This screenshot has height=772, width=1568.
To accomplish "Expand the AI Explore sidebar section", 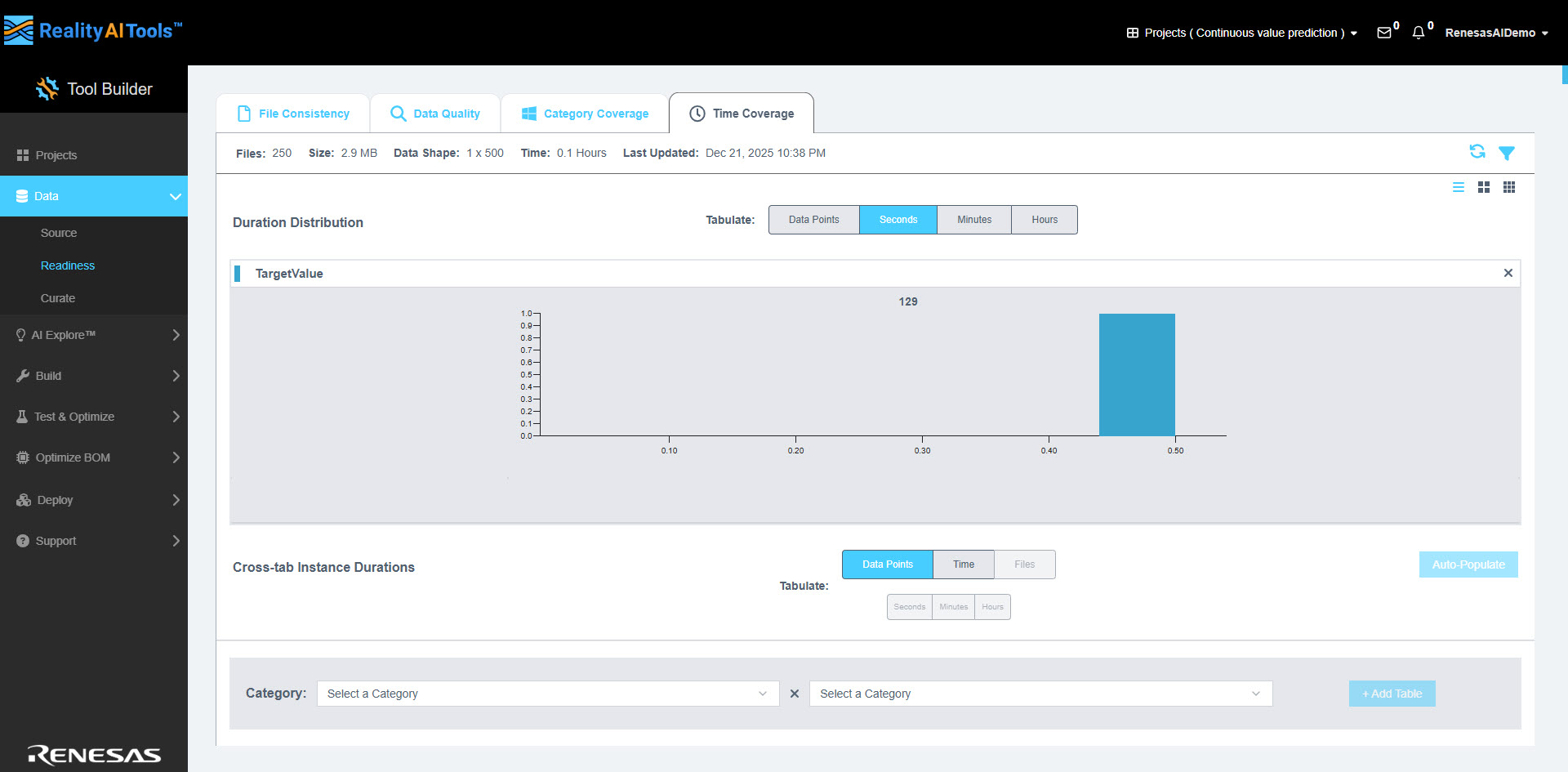I will tap(94, 335).
